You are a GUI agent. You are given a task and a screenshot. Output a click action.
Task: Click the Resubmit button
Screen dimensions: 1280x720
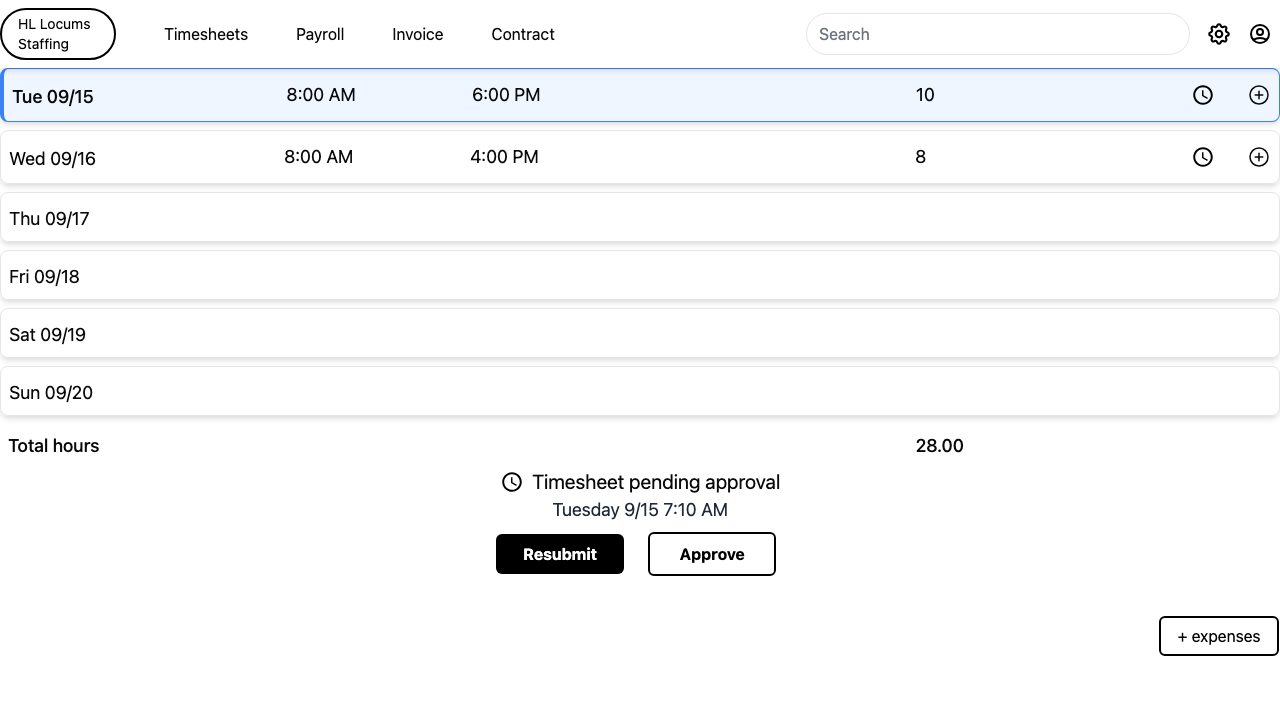point(560,554)
